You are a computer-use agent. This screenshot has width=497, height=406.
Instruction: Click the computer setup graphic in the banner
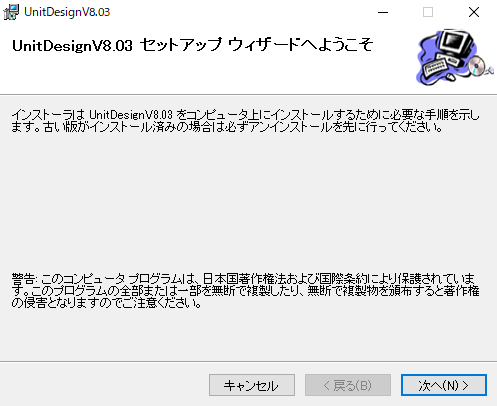455,57
